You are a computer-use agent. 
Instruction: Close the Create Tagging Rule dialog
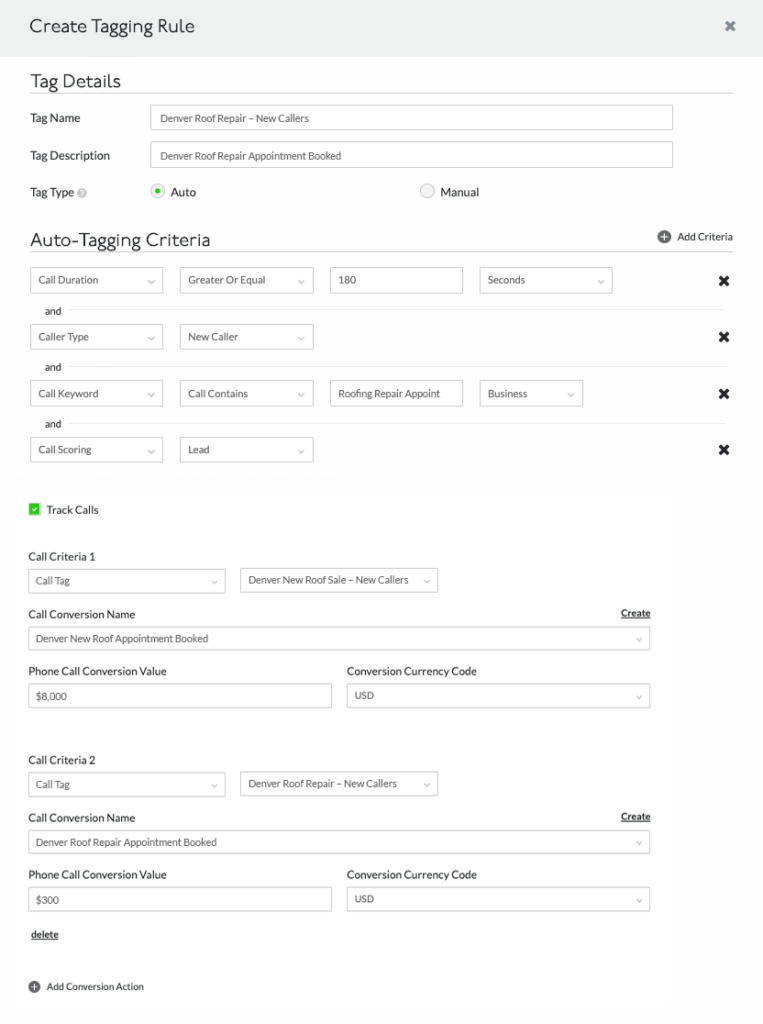730,26
